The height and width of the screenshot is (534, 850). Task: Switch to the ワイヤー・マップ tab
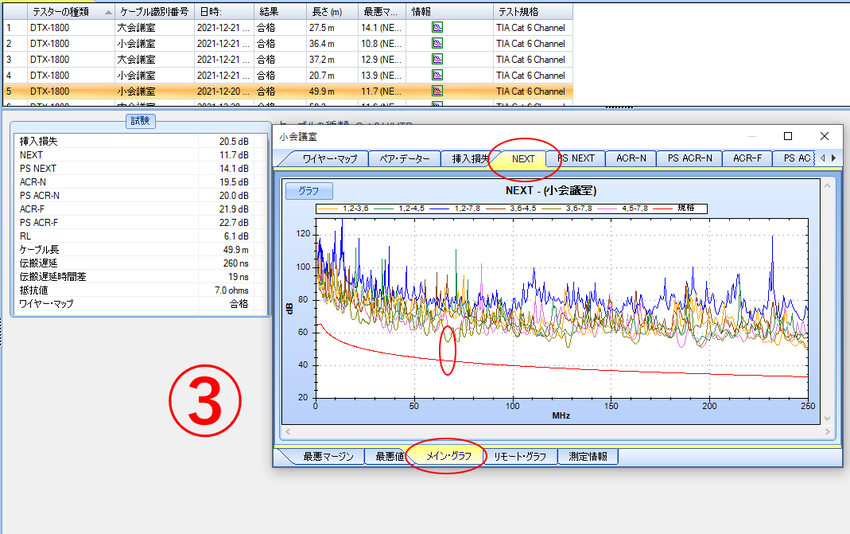point(329,159)
